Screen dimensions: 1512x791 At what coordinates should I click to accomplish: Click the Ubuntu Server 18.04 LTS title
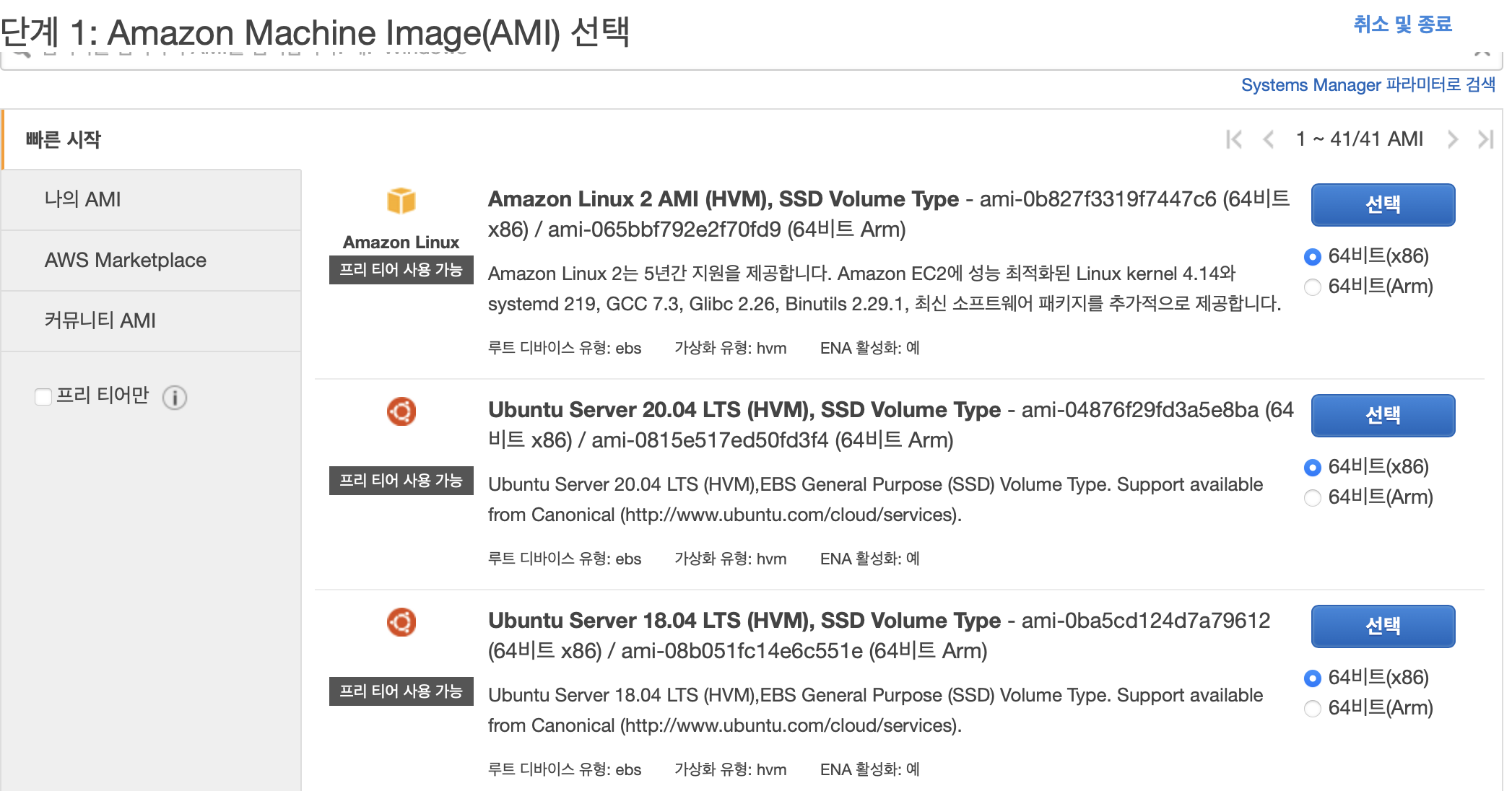click(744, 621)
